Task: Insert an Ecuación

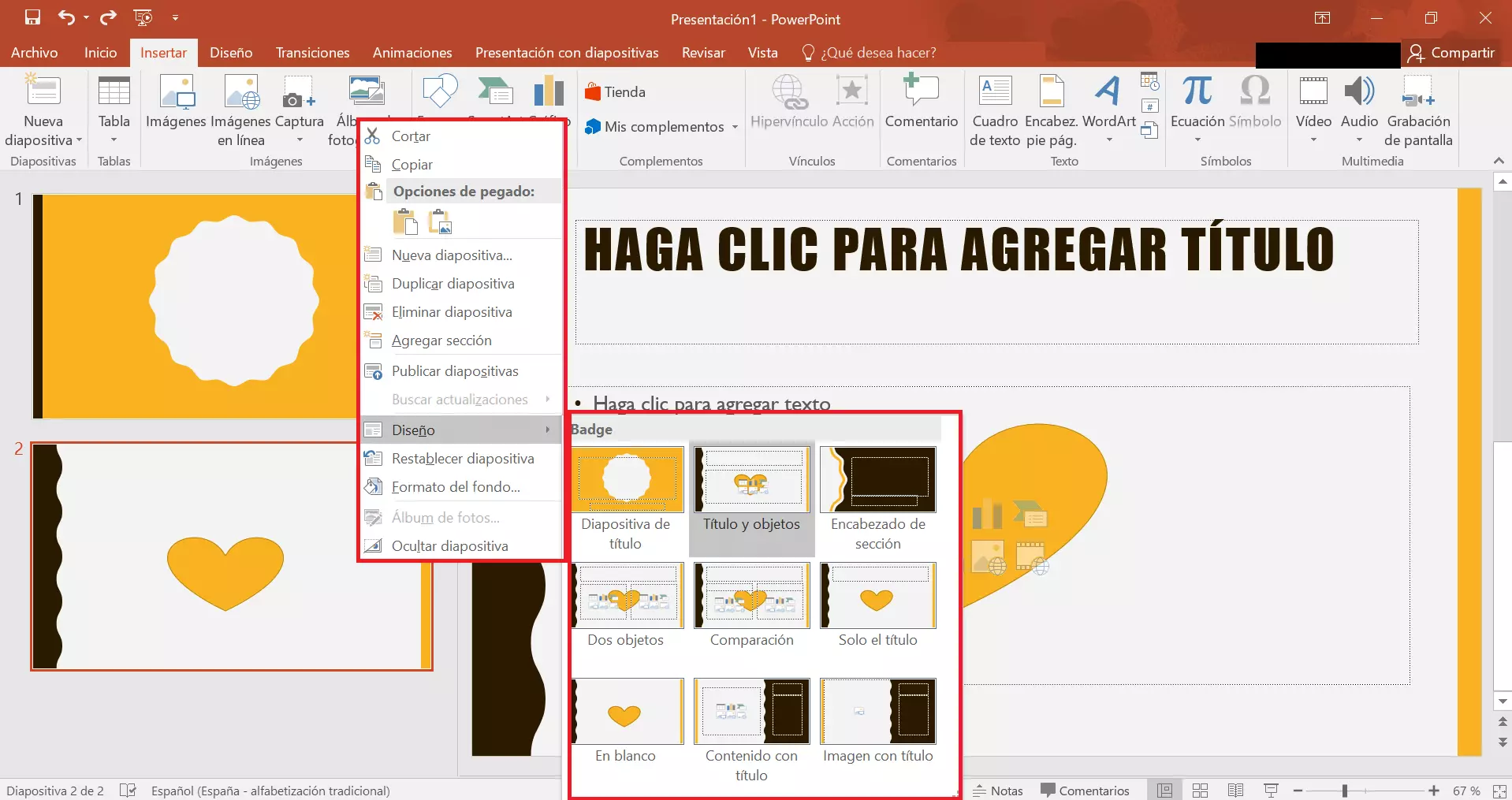Action: (1197, 110)
